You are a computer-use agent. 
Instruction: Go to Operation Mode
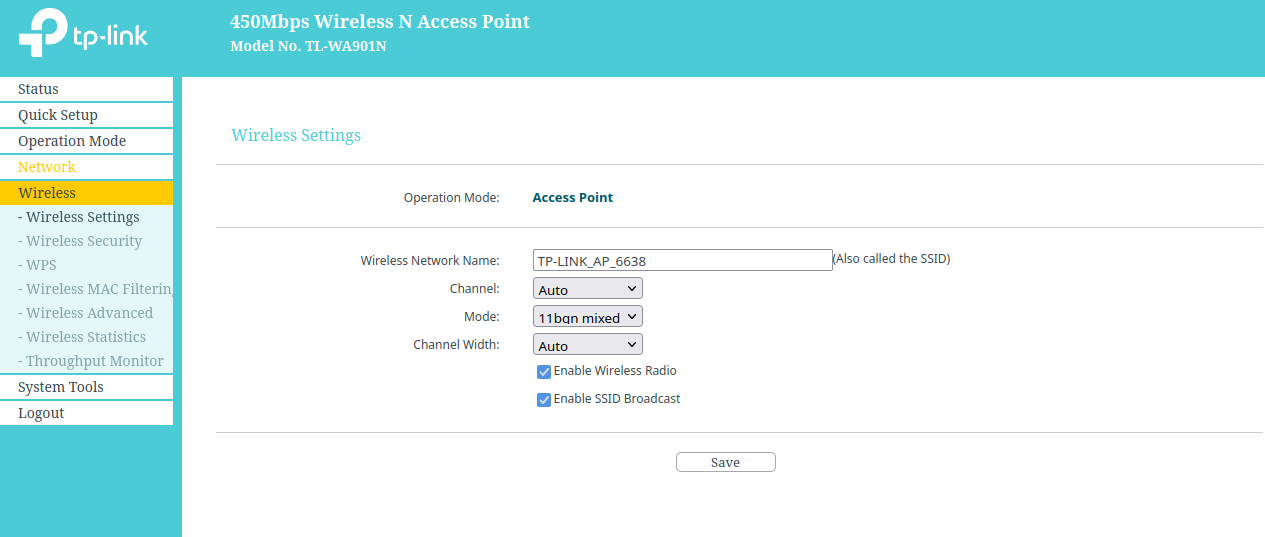[x=86, y=141]
